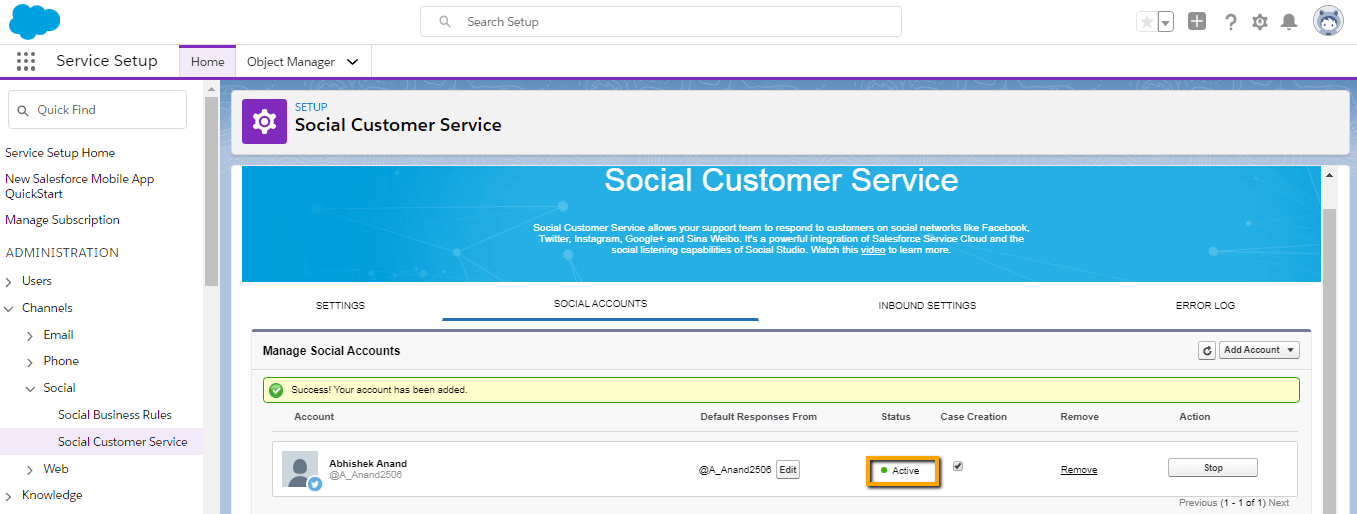Click the Search Setup field

[x=660, y=22]
